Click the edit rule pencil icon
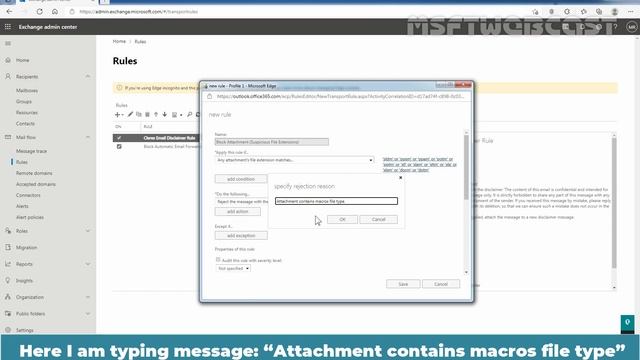This screenshot has height=360, width=640. (x=130, y=115)
